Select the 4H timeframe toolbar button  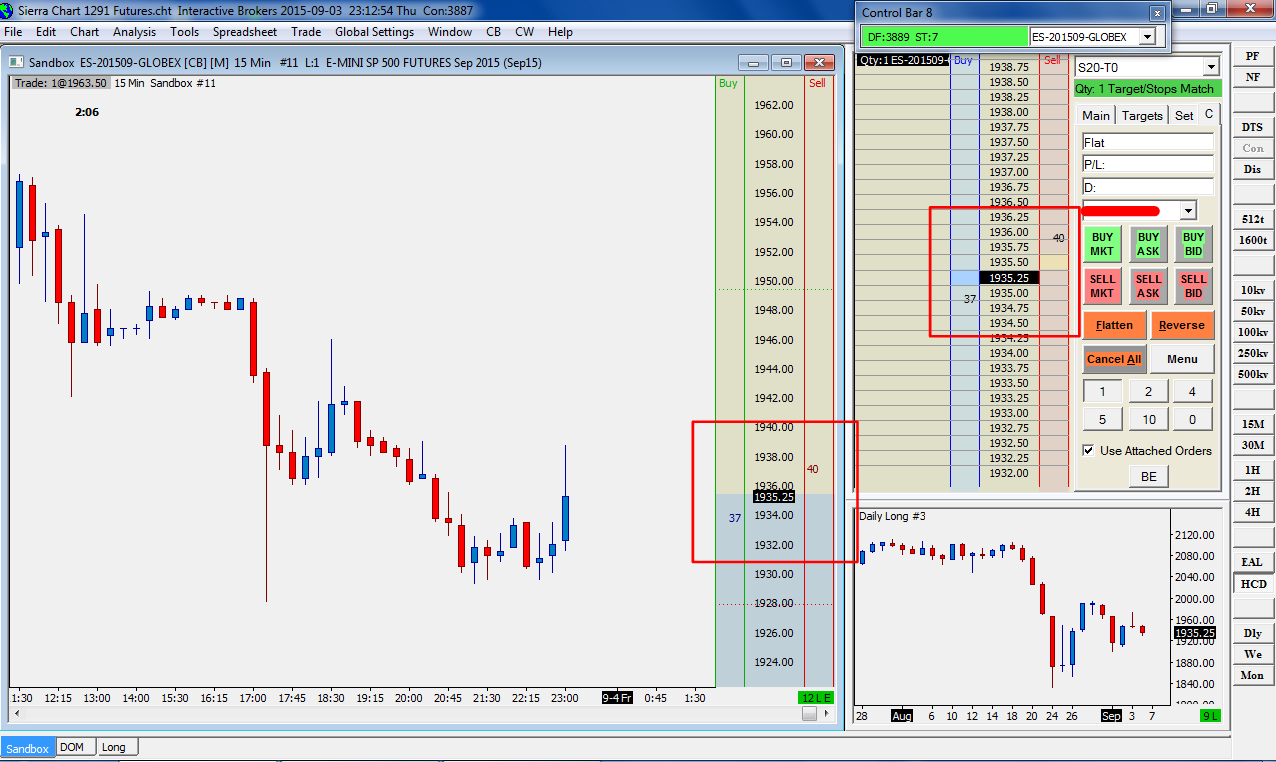pyautogui.click(x=1252, y=512)
